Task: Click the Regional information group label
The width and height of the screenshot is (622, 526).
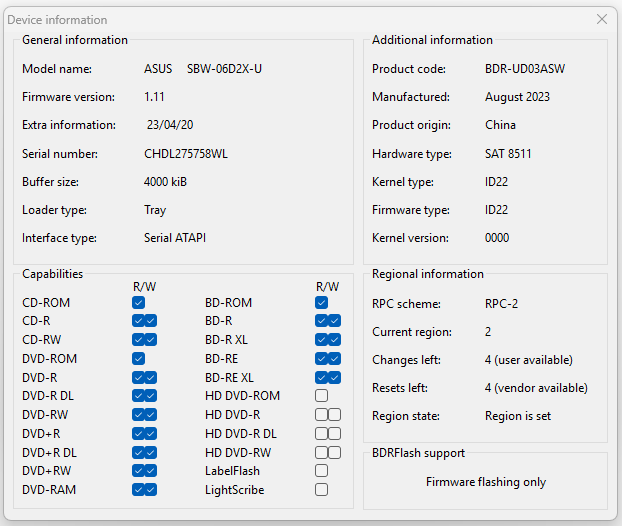Action: (x=428, y=274)
